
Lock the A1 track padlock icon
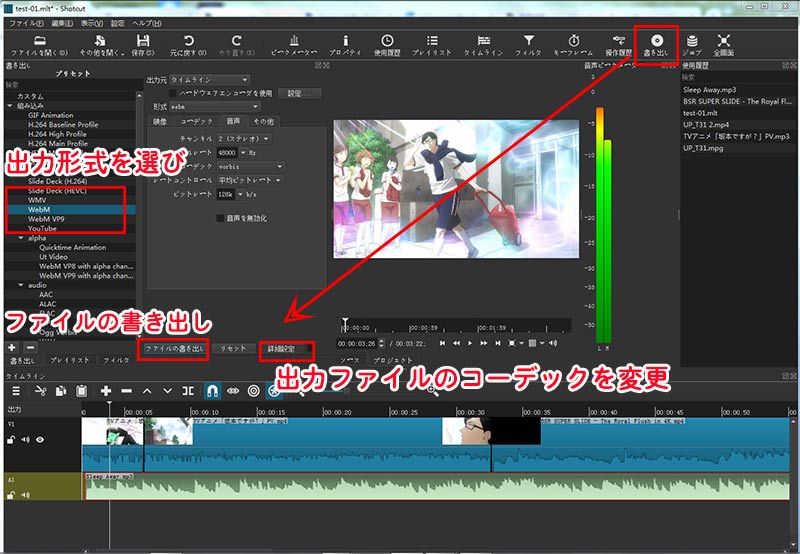[x=11, y=494]
